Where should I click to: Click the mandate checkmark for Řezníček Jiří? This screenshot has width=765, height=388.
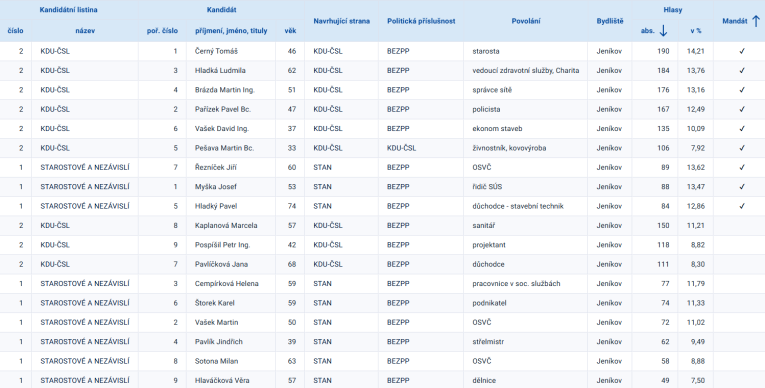tap(742, 167)
